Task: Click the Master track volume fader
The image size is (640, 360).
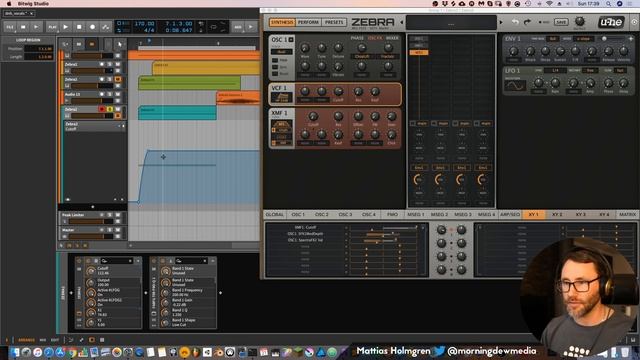Action: click(92, 236)
